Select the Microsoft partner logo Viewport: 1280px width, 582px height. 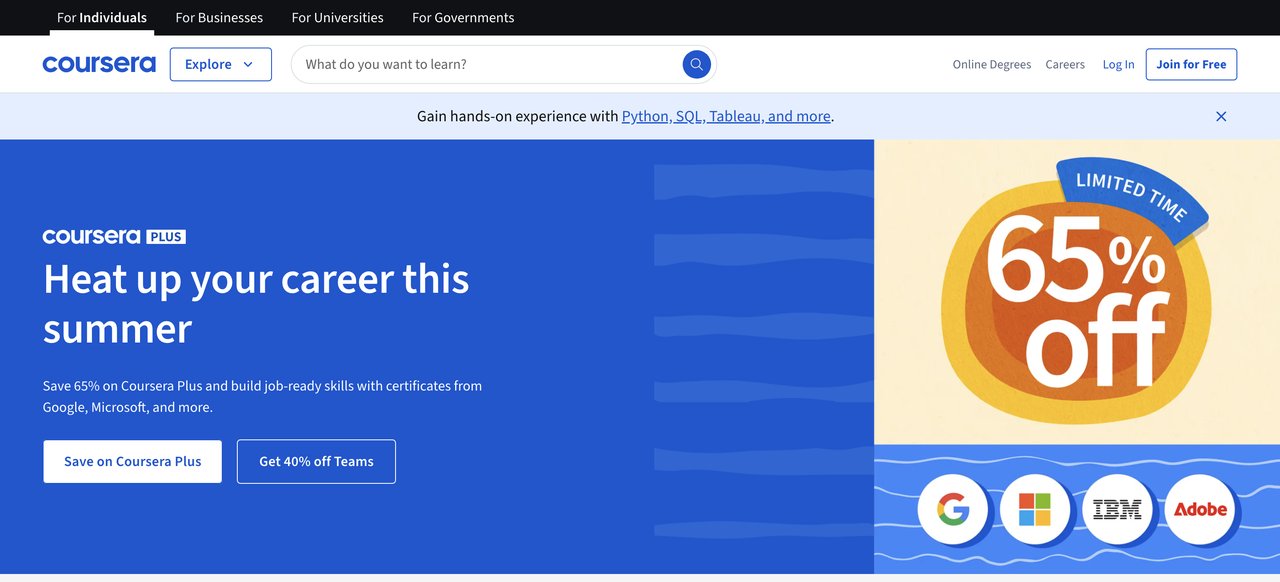click(x=1034, y=509)
